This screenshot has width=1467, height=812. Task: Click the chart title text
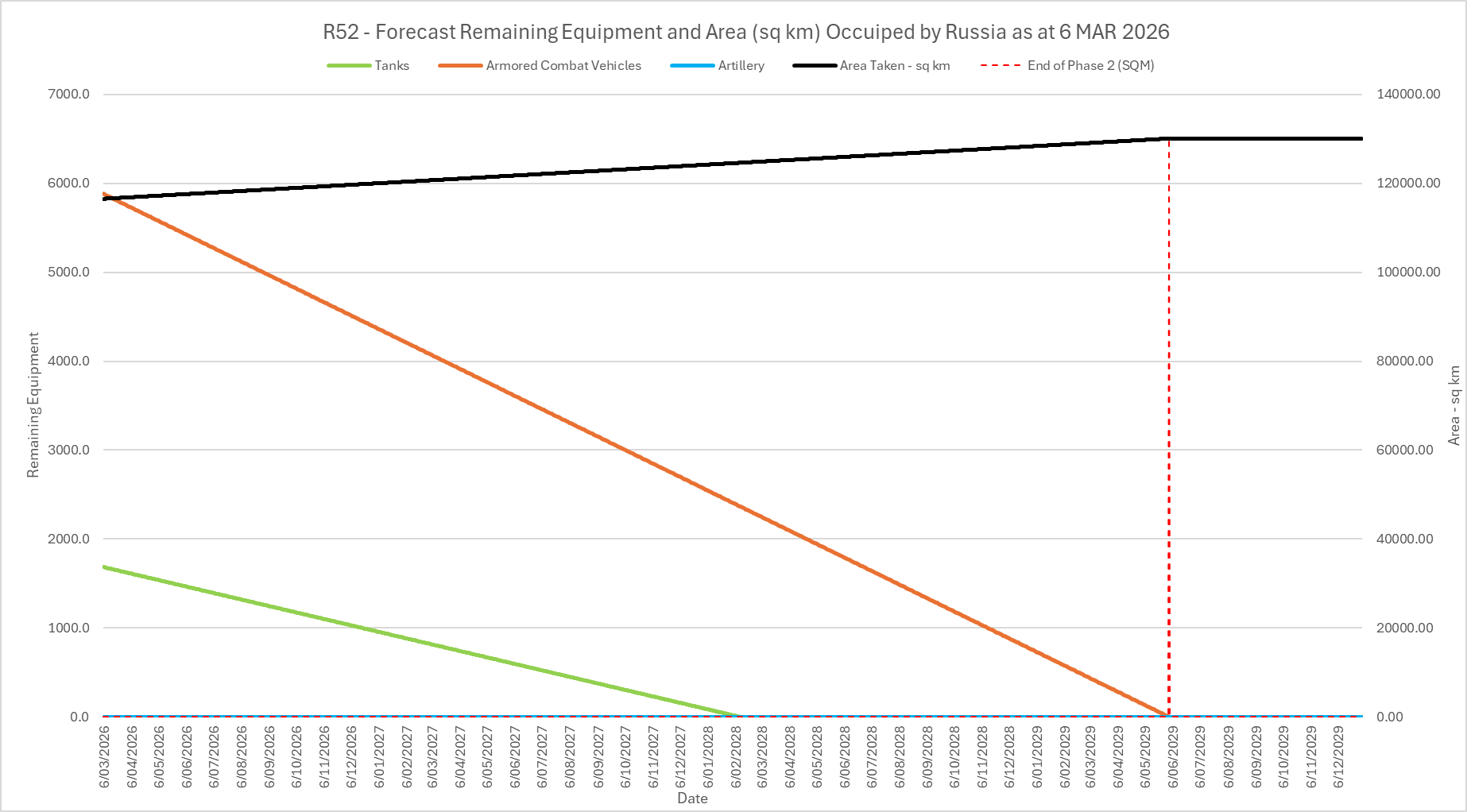click(745, 32)
